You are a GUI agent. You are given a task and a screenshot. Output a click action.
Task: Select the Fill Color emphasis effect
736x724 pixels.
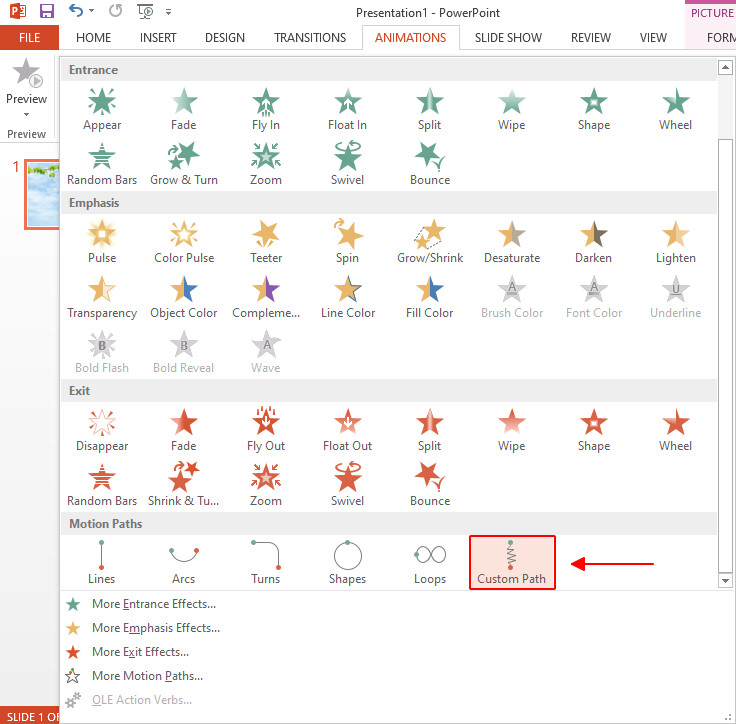(x=429, y=297)
